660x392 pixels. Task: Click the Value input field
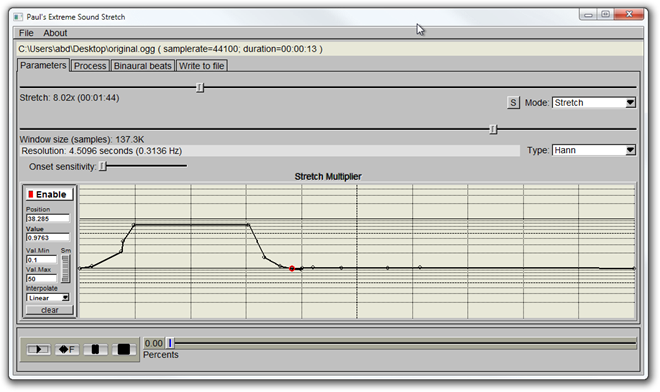(48, 237)
